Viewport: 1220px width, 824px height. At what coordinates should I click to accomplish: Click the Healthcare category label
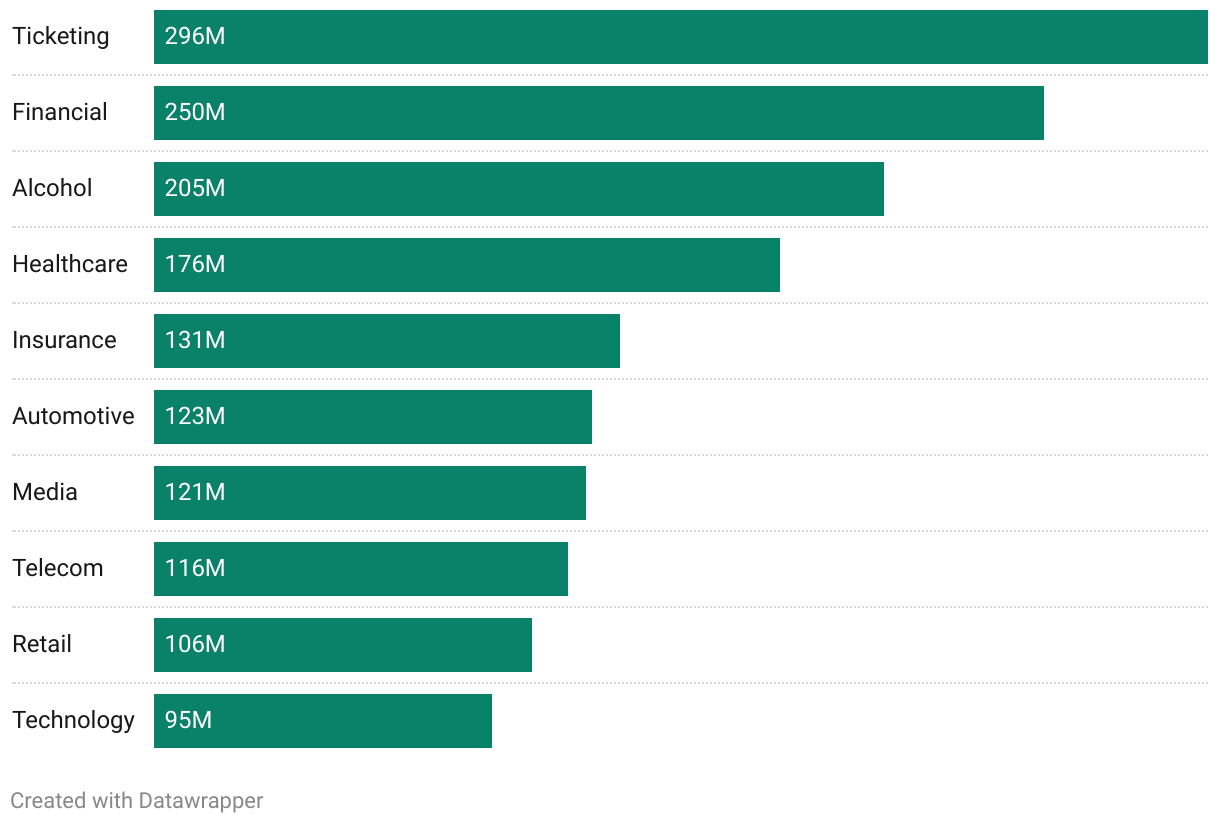[70, 264]
